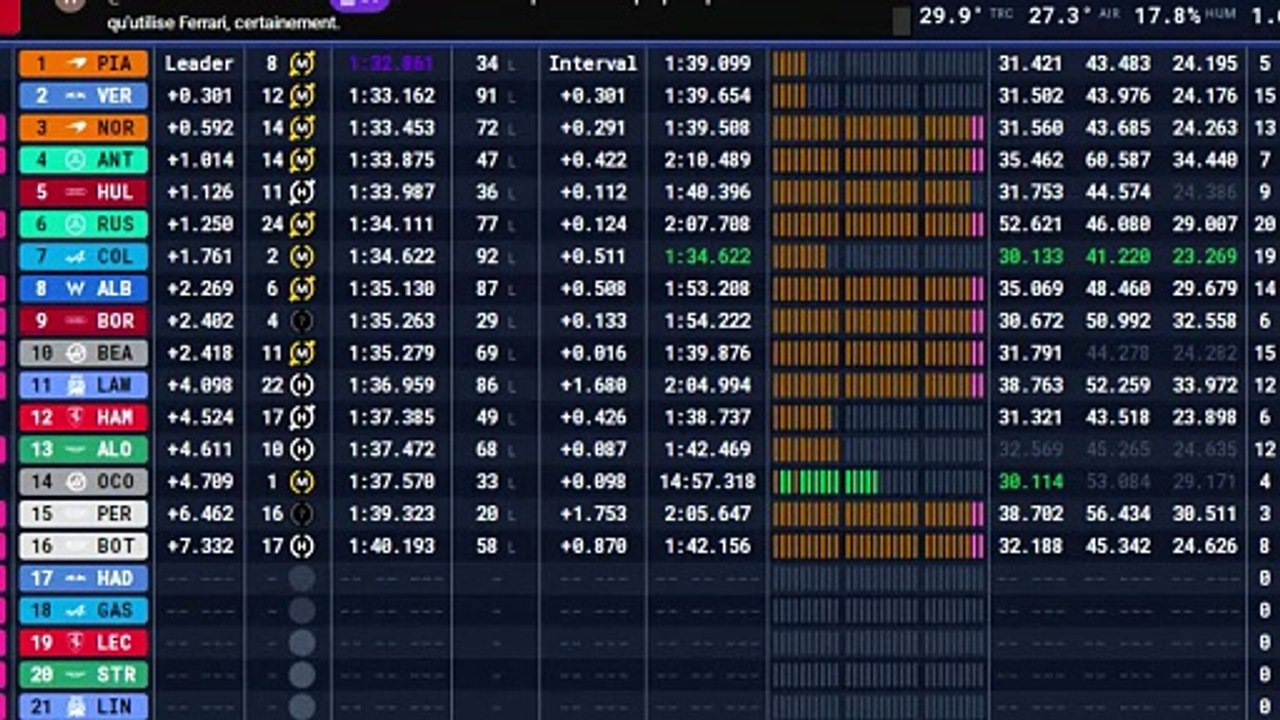This screenshot has width=1280, height=720.
Task: Click the dark tyre icon in PER row
Action: tap(302, 514)
